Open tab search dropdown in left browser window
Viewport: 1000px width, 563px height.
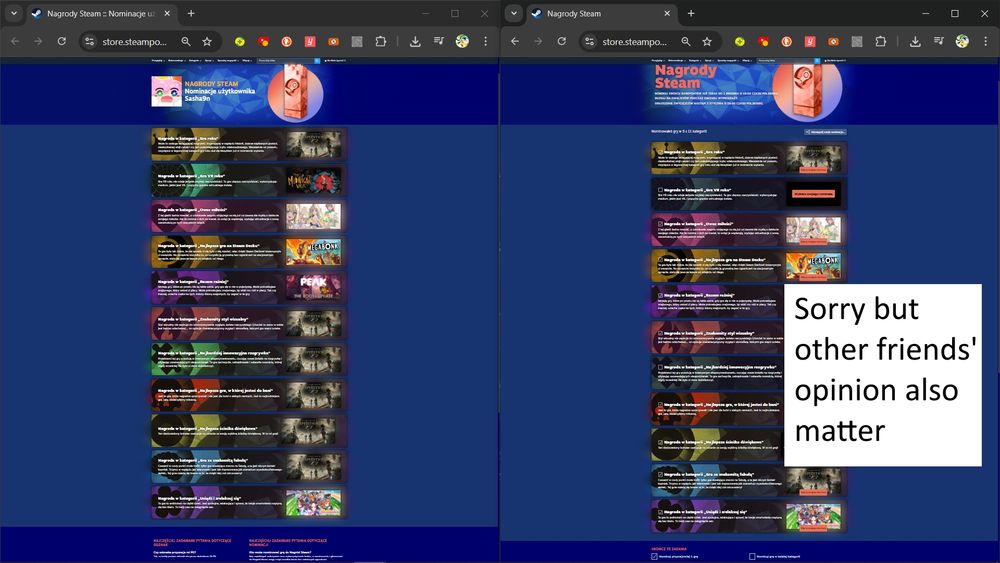coord(13,13)
